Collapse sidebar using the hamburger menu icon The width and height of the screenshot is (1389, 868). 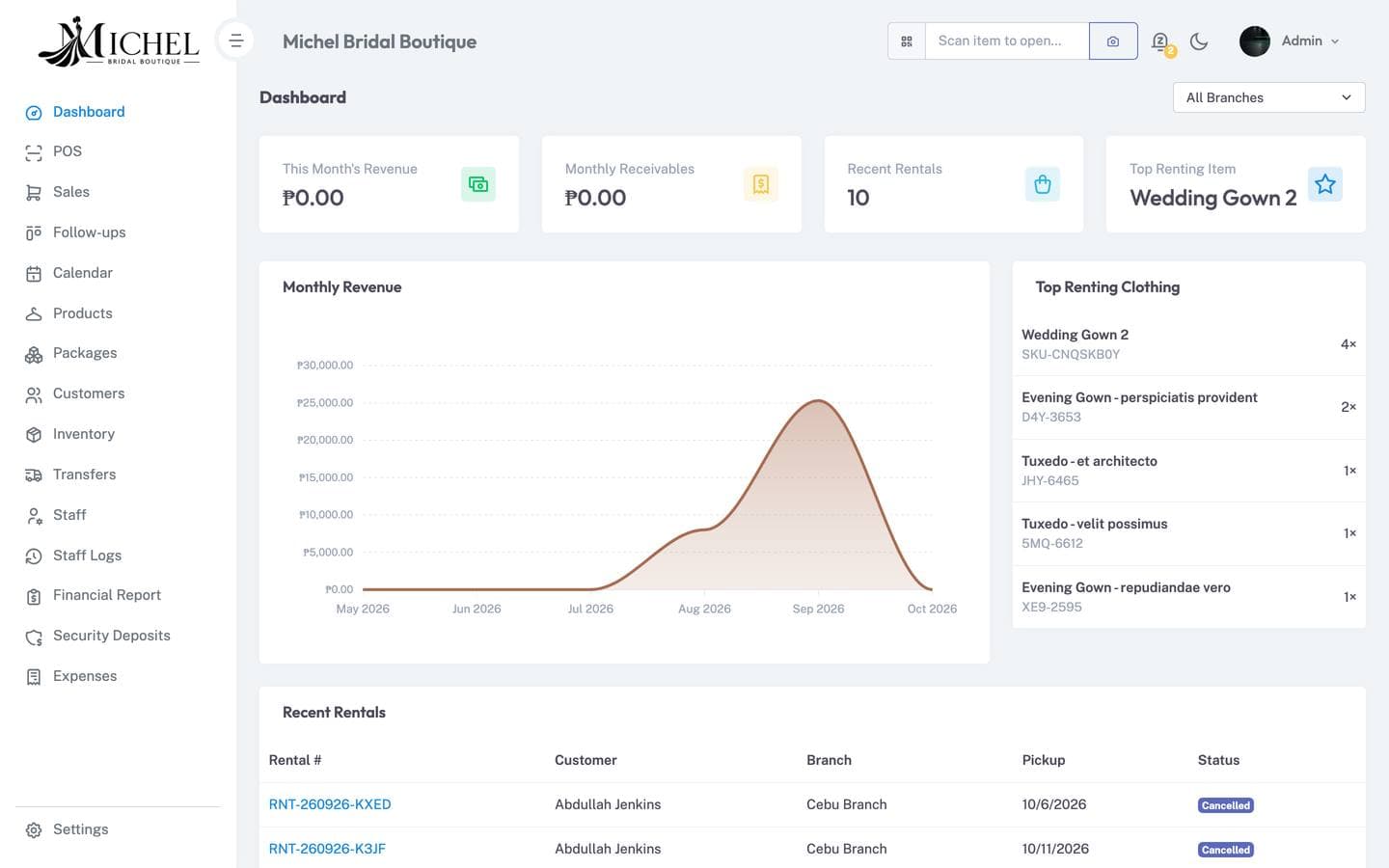point(235,41)
